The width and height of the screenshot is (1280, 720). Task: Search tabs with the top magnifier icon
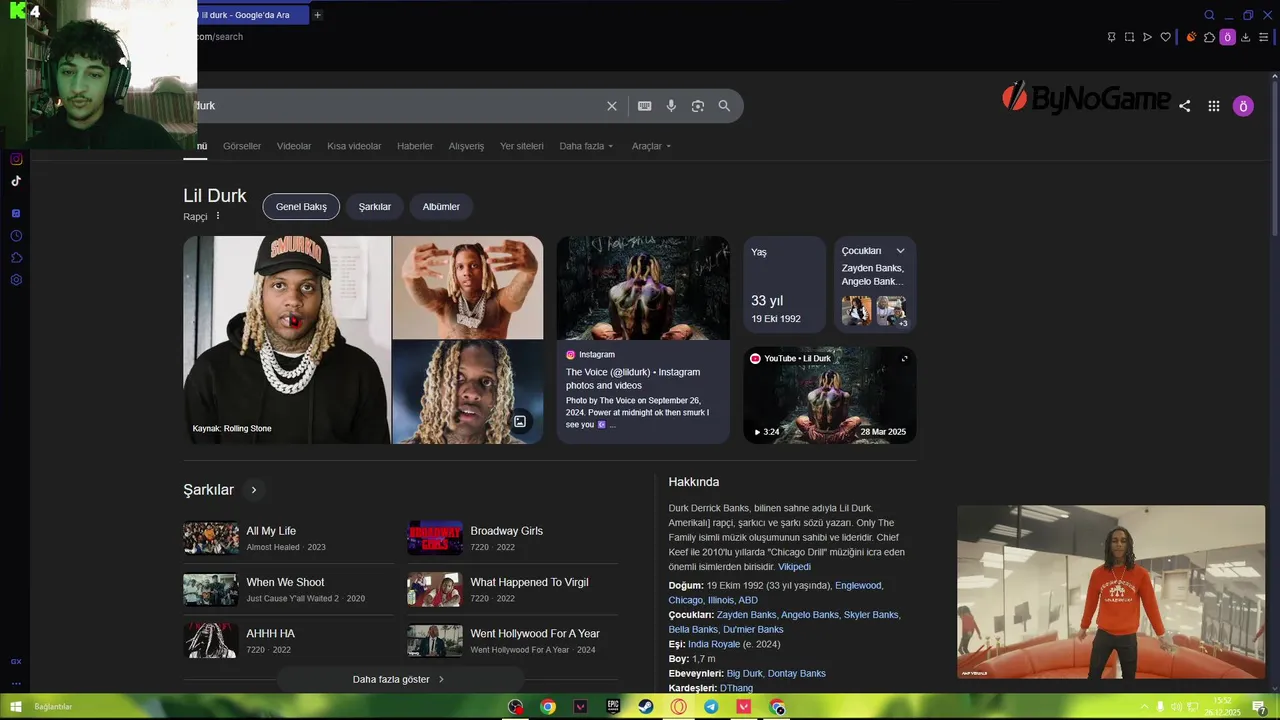pos(1209,15)
